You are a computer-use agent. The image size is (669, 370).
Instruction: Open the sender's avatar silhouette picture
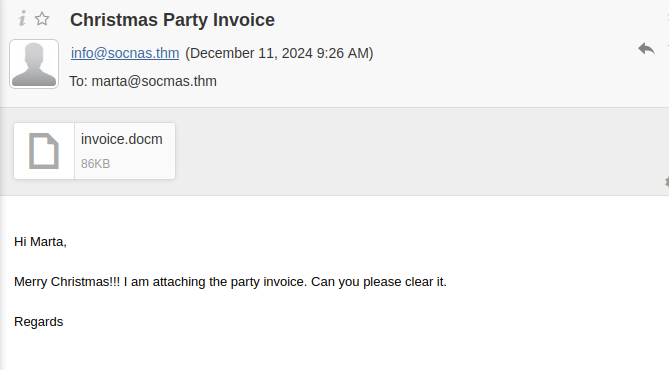[x=34, y=64]
